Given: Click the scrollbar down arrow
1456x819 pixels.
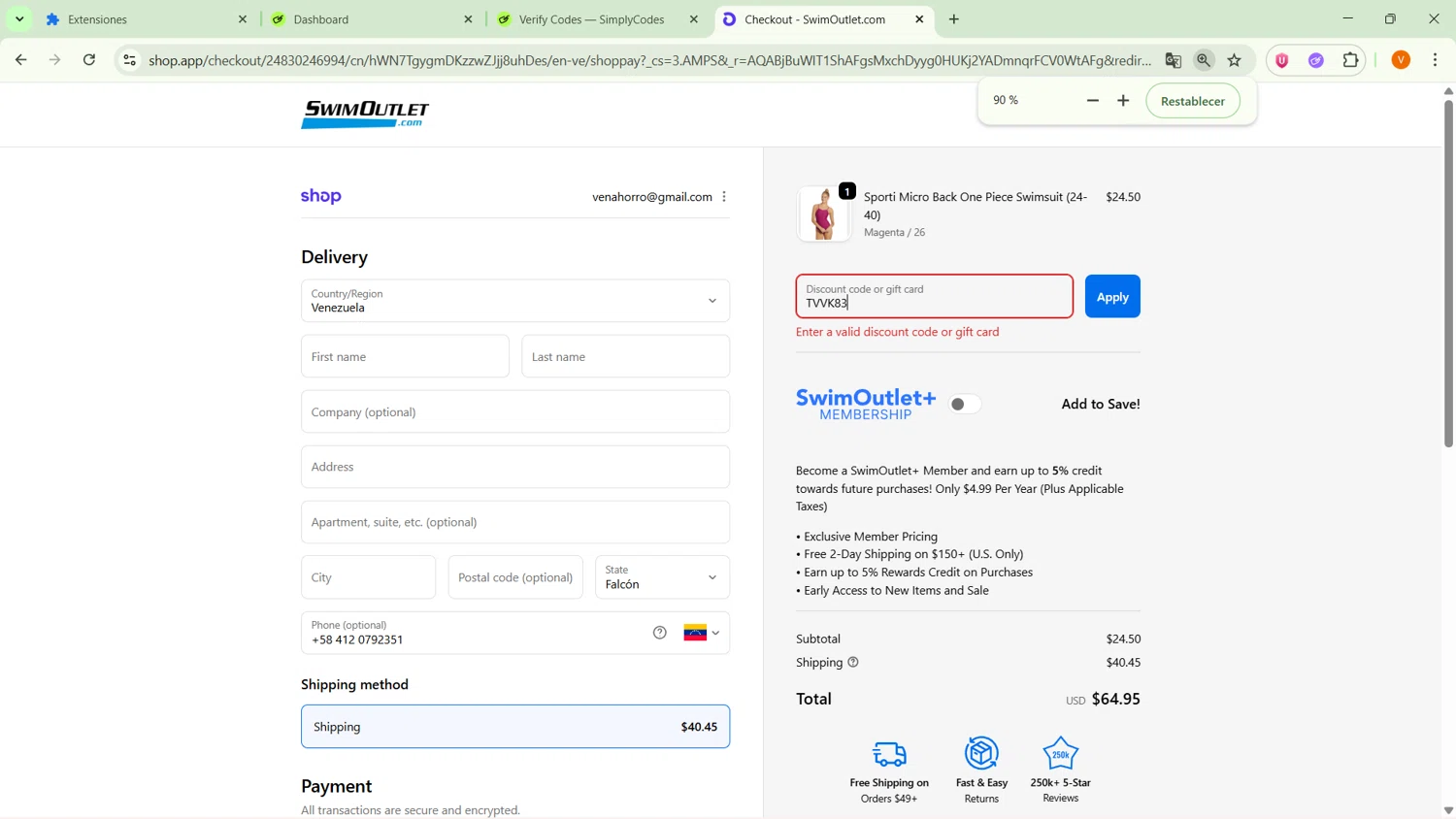Looking at the screenshot, I should [x=1448, y=810].
